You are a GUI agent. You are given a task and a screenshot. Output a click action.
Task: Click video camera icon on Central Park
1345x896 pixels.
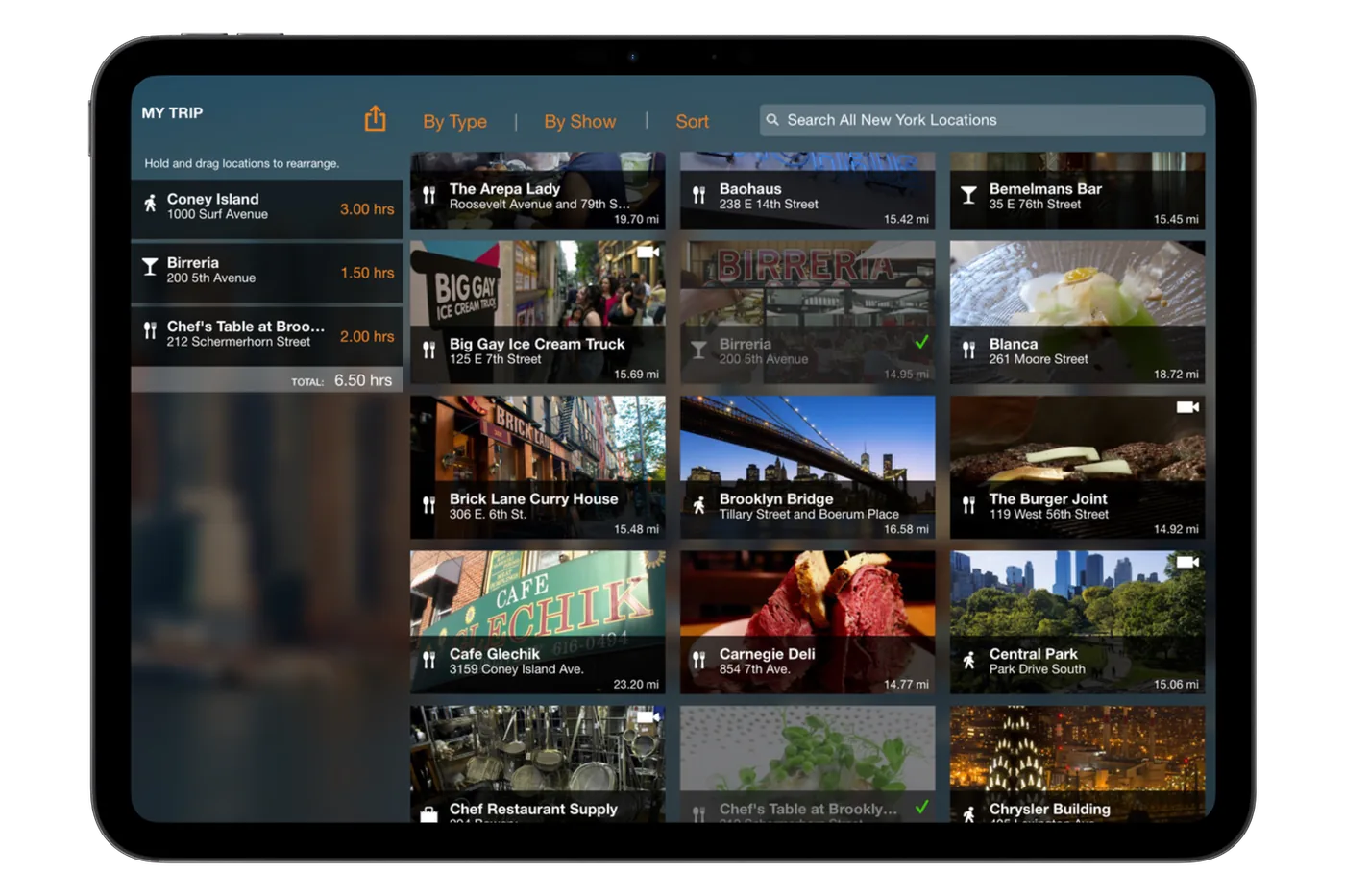click(x=1187, y=562)
